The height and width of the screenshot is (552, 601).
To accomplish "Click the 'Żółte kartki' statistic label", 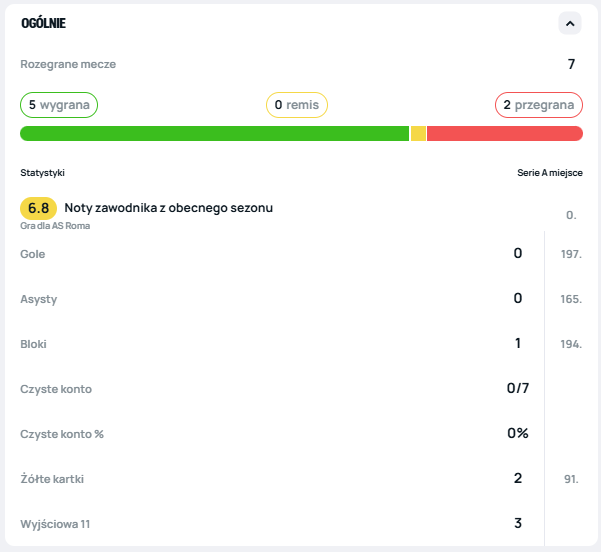I will click(52, 479).
